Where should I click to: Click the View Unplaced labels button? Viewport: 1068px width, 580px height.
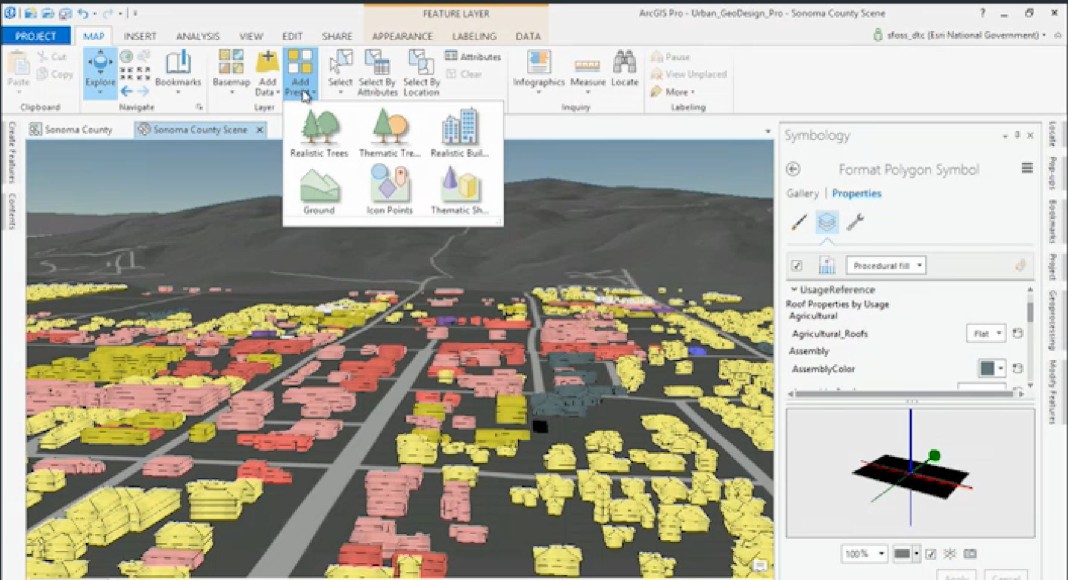(689, 74)
